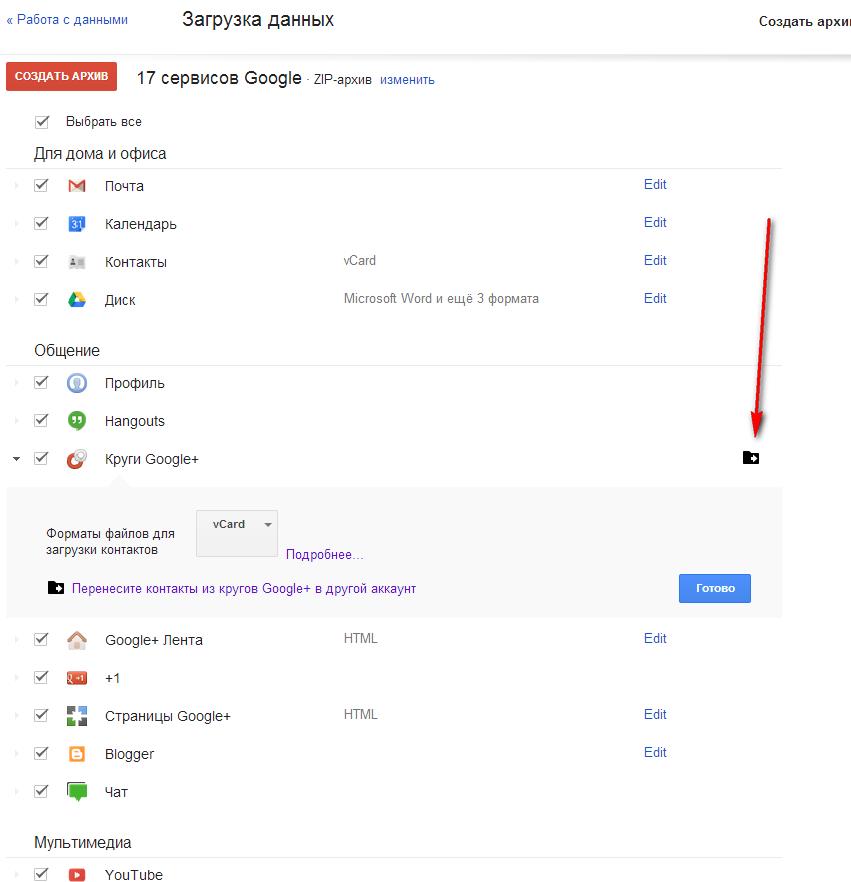Collapse the Круги Google+ row arrow

16,459
